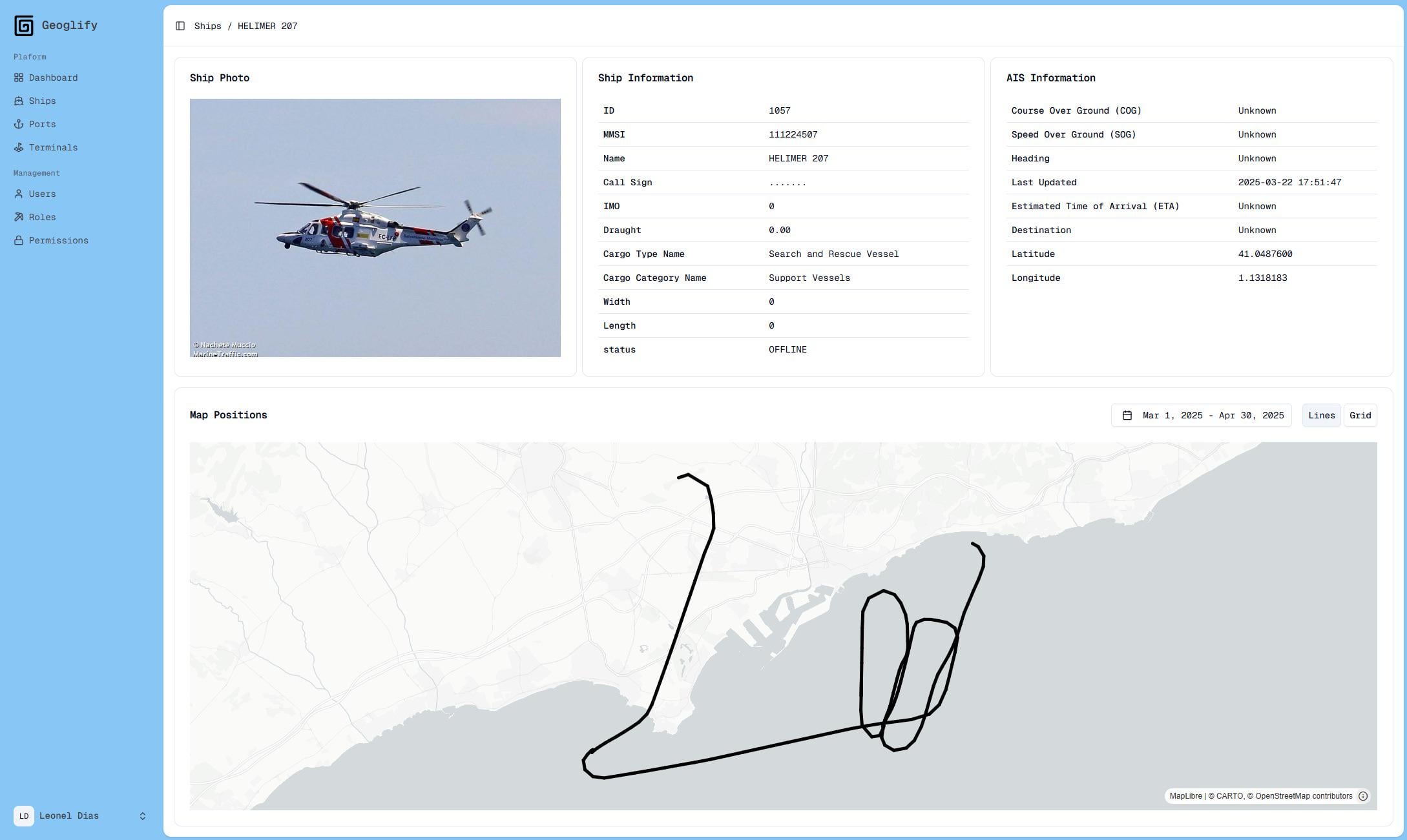Click the calendar icon in the date range
Viewport: 1407px width, 840px height.
(1127, 415)
